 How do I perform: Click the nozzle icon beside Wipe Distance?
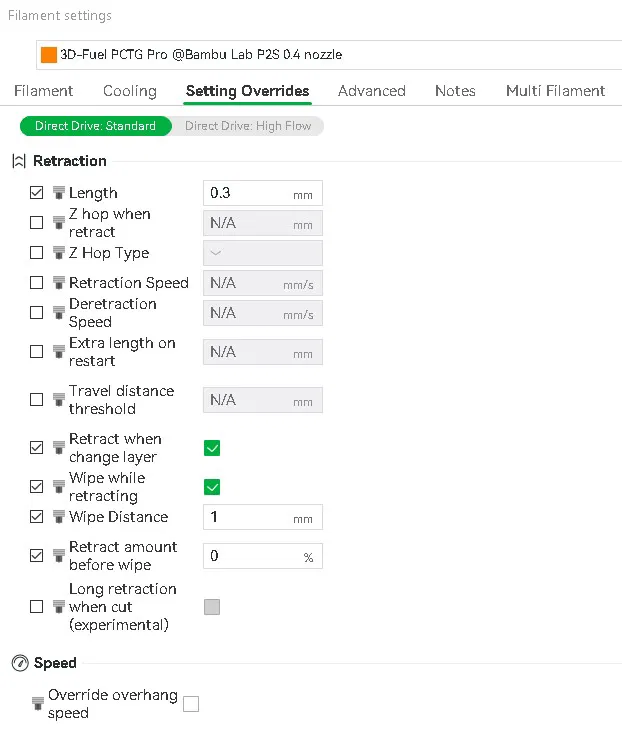tap(58, 517)
